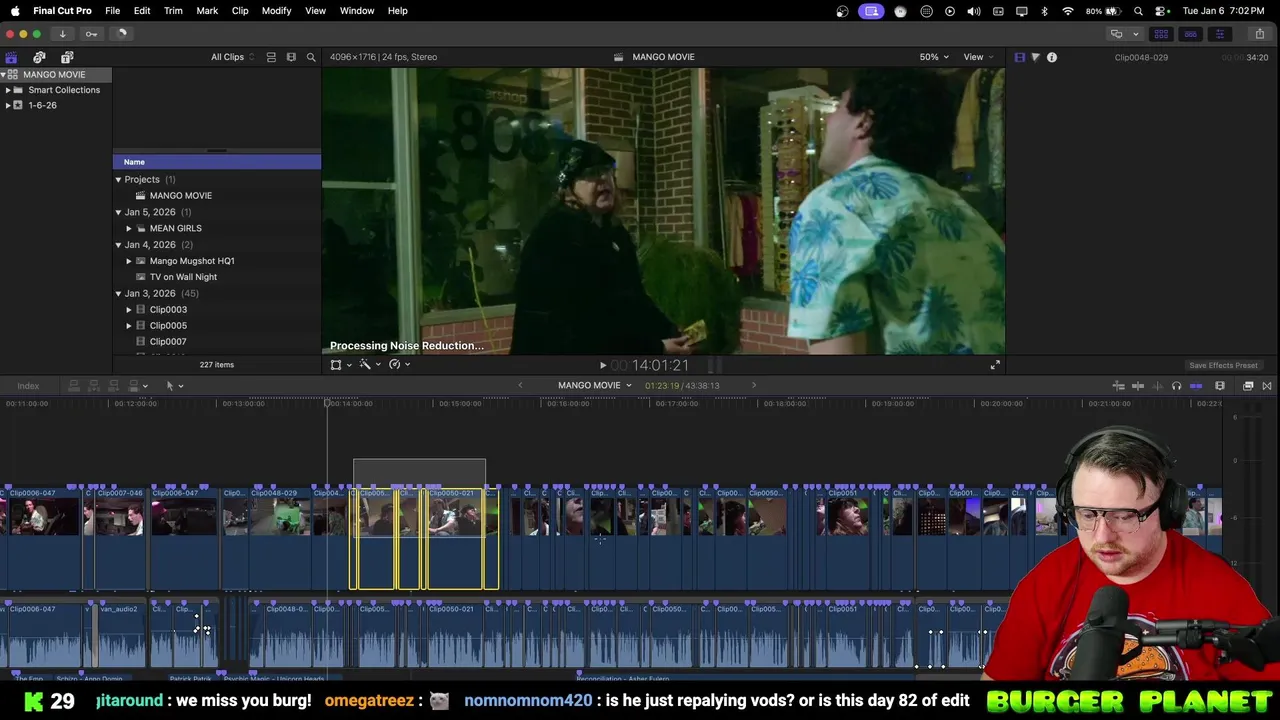Viewport: 1280px width, 720px height.
Task: Open the Edit menu
Action: coord(142,11)
